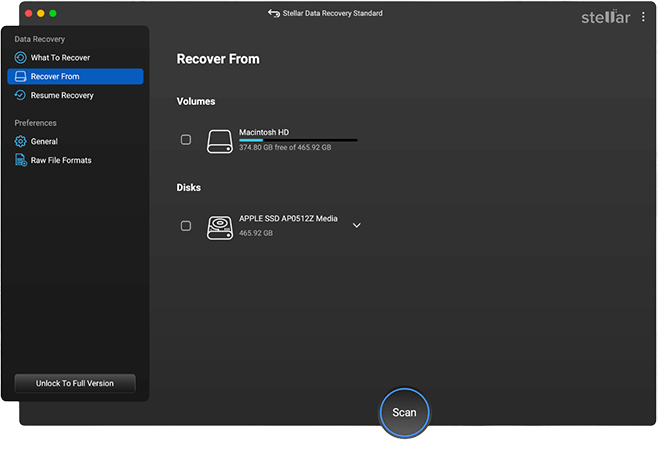
Task: Expand the APPLE SSD AP0512Z Media chevron
Action: click(356, 226)
